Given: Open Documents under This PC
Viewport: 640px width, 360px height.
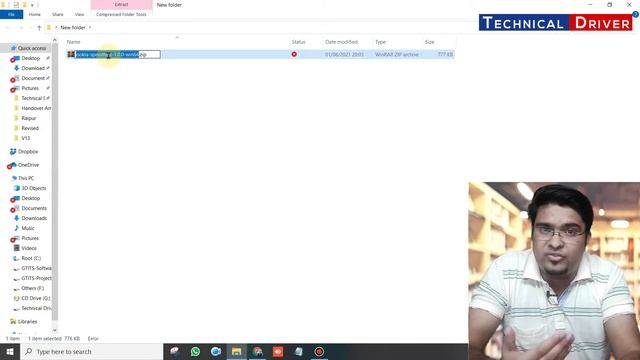Looking at the screenshot, I should [34, 208].
